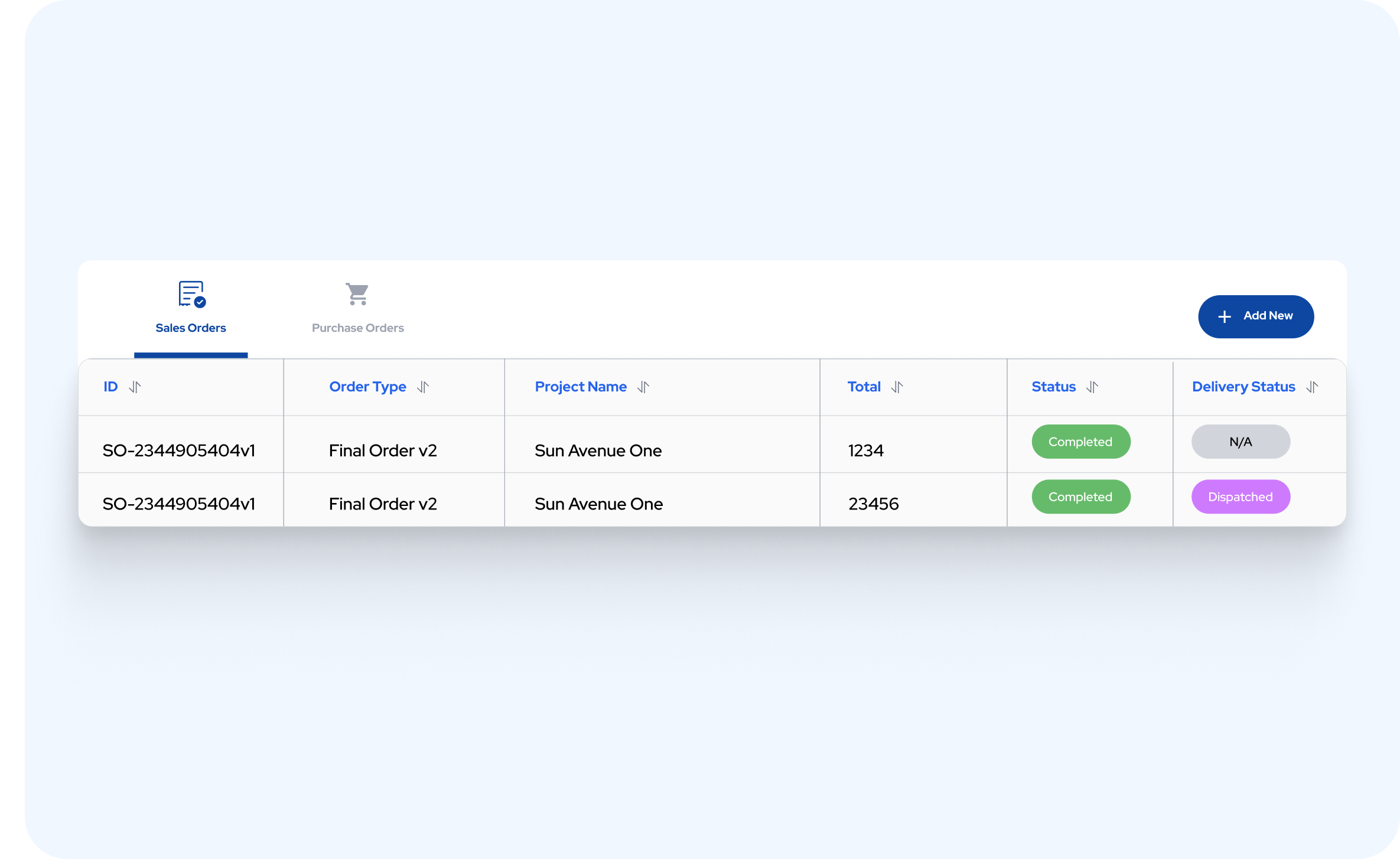Click the Completed badge in second row
1400x859 pixels.
tap(1080, 497)
